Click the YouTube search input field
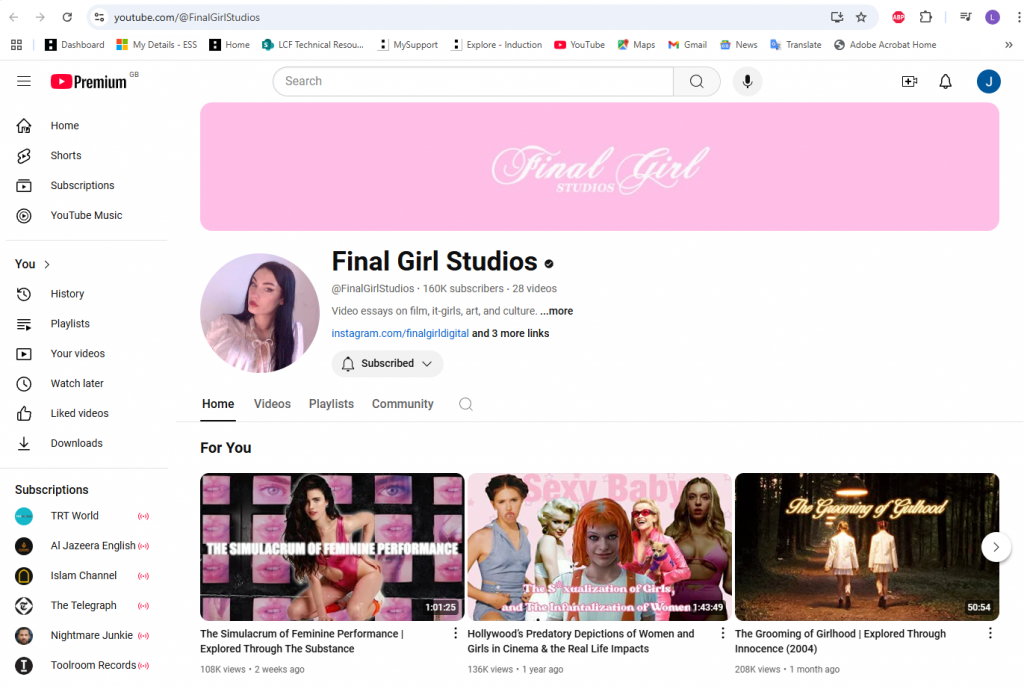Screen dimensions: 1024x686 point(473,82)
